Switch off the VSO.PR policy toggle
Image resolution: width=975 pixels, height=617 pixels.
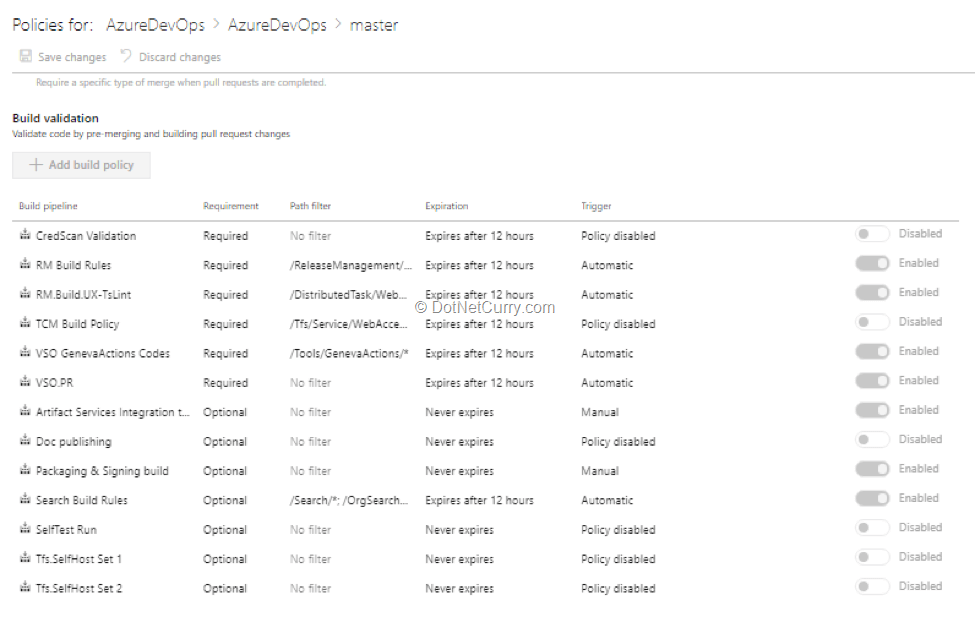(872, 381)
